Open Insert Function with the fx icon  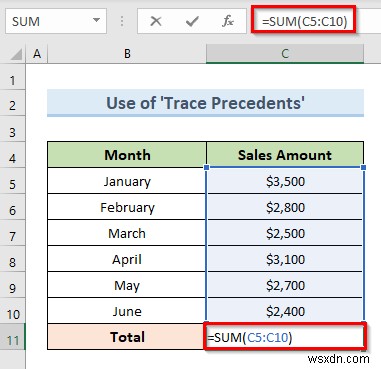click(228, 22)
